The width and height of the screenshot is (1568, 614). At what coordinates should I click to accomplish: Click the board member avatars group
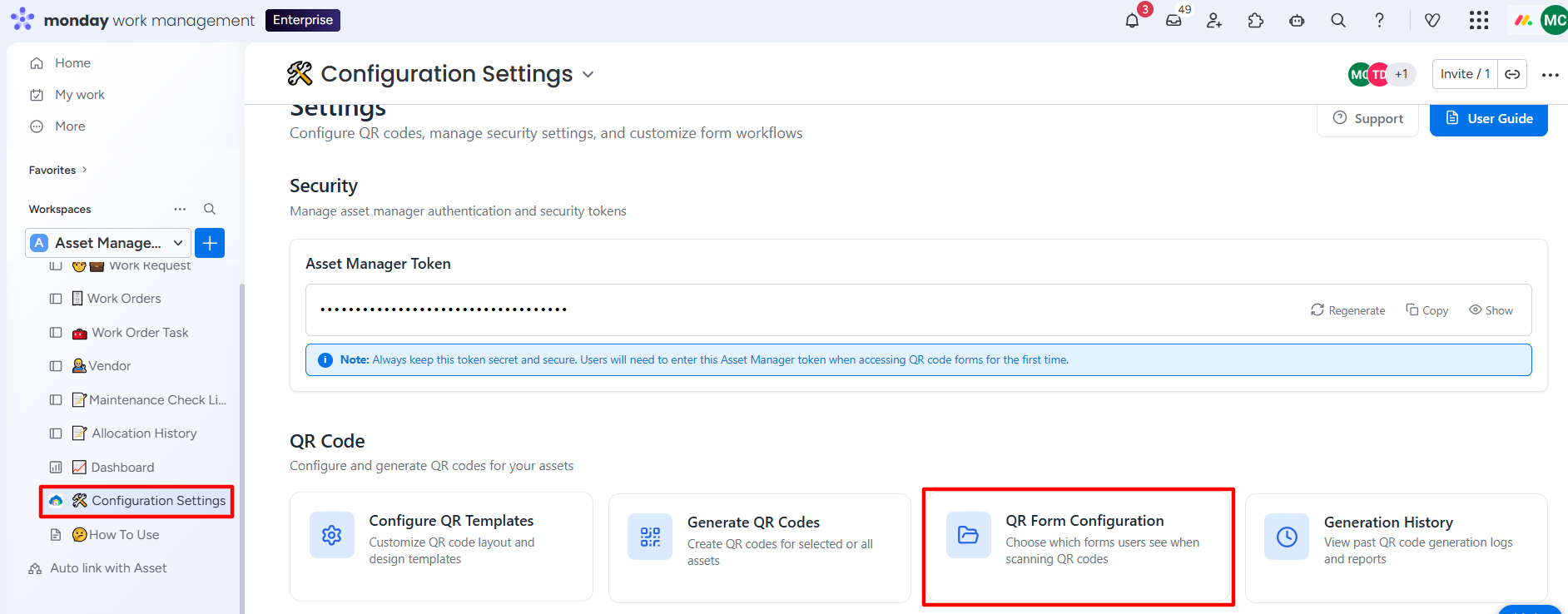[x=1382, y=74]
